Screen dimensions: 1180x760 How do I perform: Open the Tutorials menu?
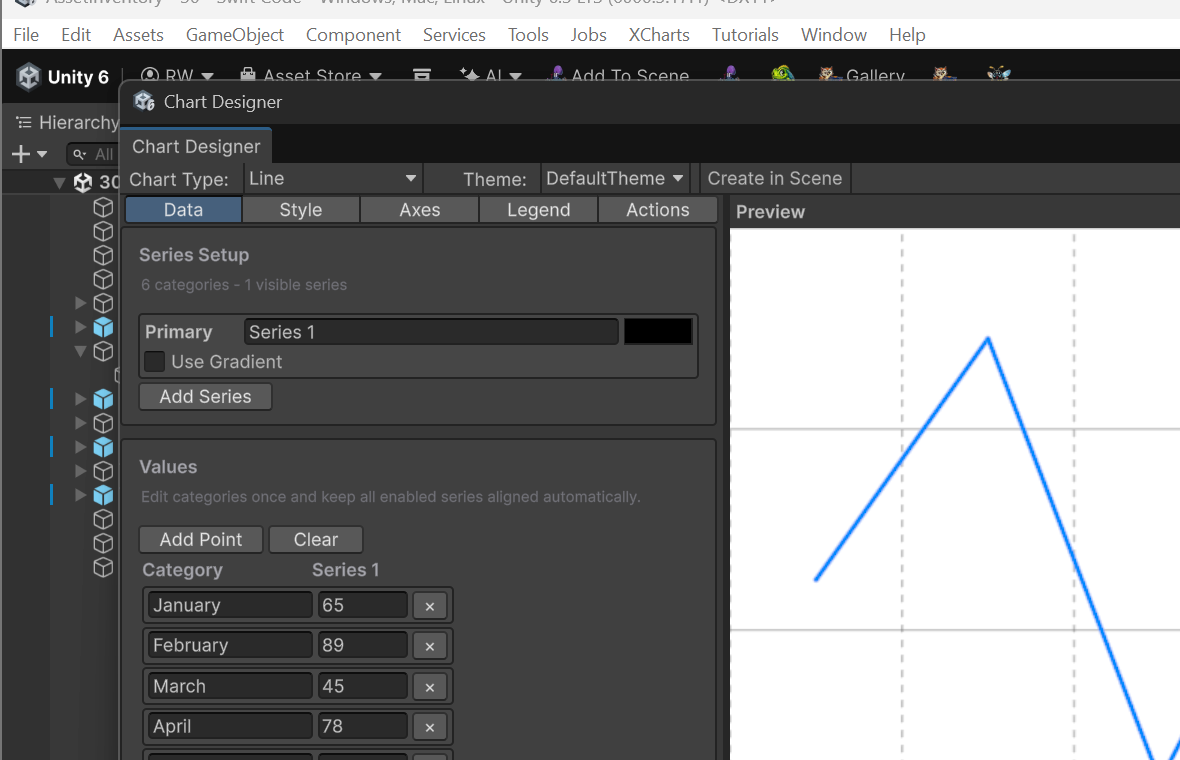pyautogui.click(x=745, y=35)
